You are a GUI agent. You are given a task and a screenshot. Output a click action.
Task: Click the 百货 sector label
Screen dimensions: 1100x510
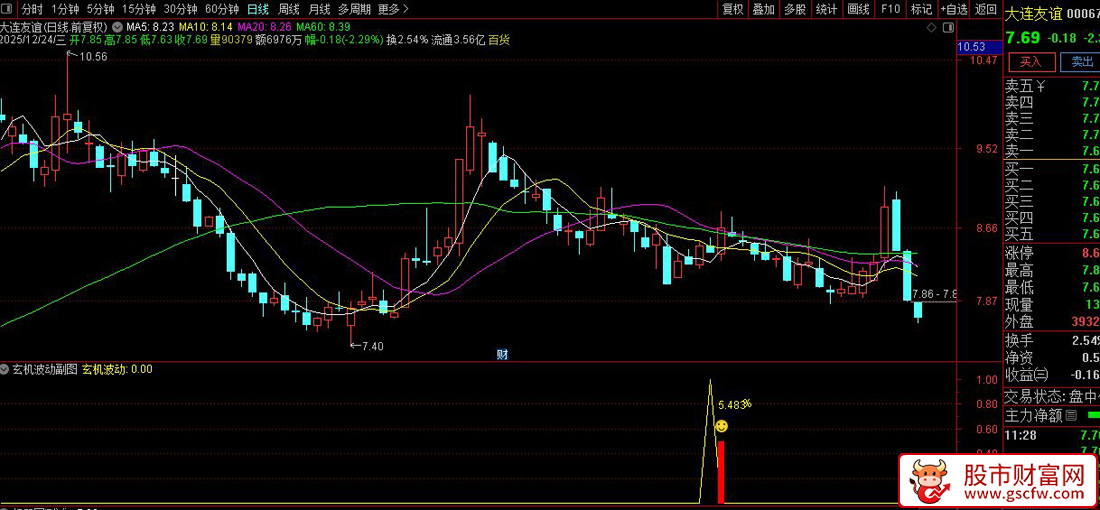pyautogui.click(x=499, y=40)
